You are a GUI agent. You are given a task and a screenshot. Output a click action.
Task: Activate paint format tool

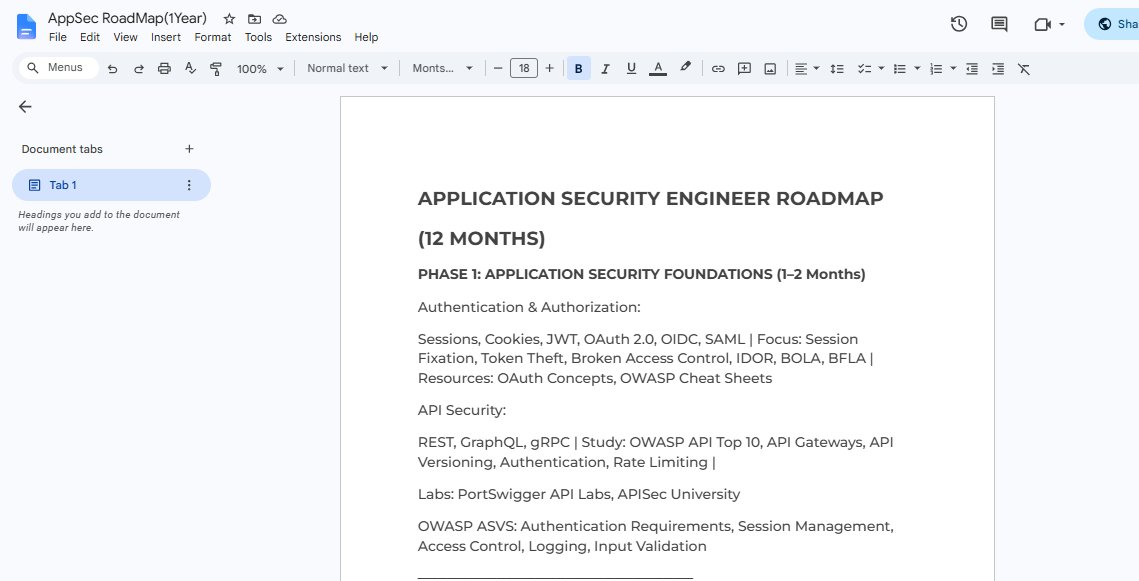tap(216, 68)
